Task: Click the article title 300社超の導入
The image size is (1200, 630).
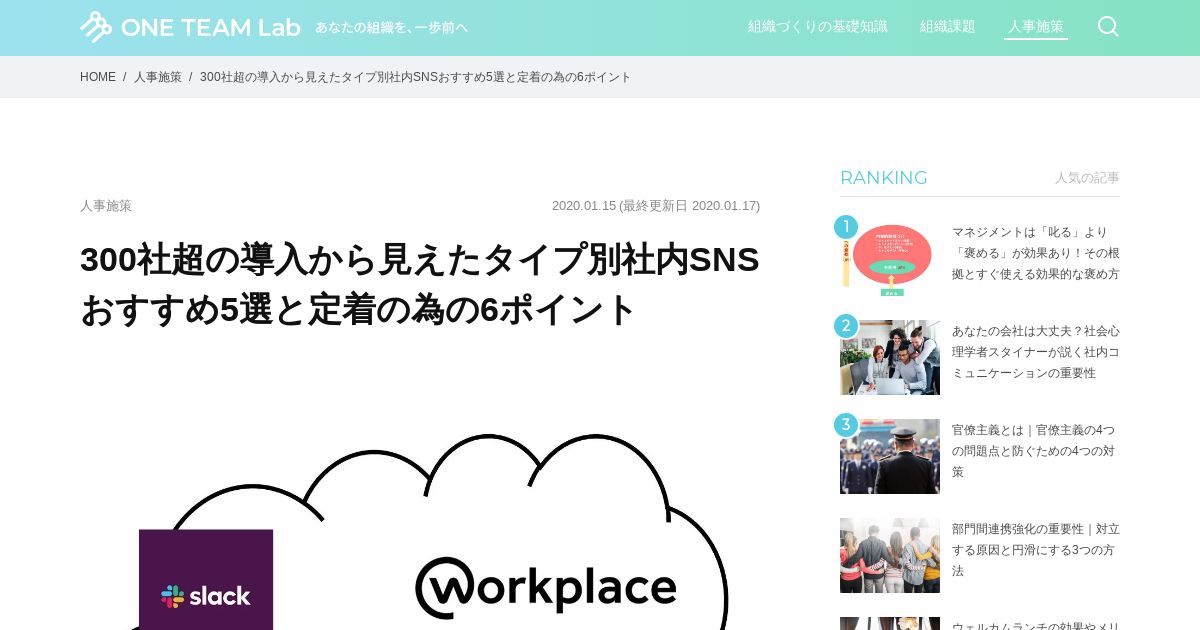Action: pyautogui.click(x=420, y=284)
